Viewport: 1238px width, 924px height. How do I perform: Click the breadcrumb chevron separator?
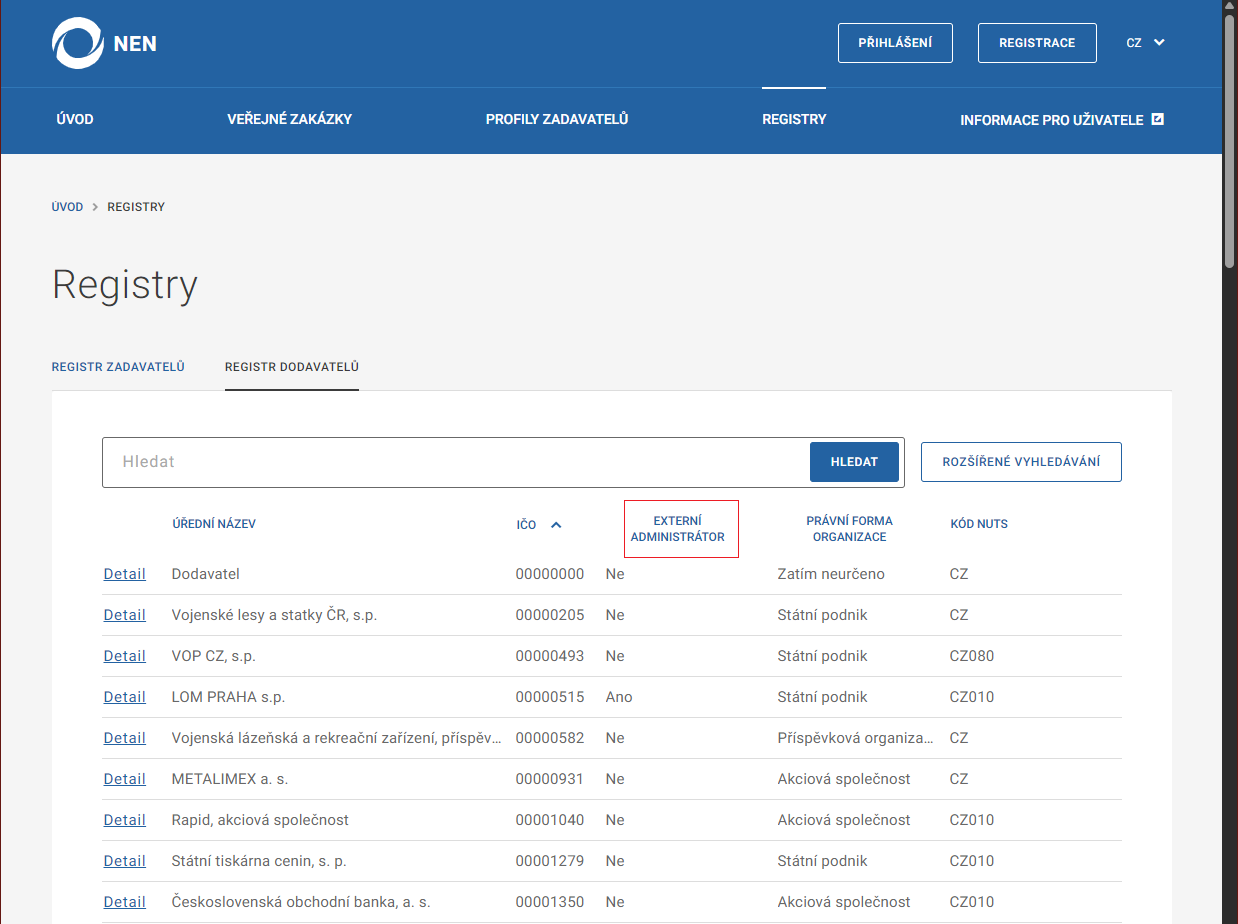[x=95, y=207]
